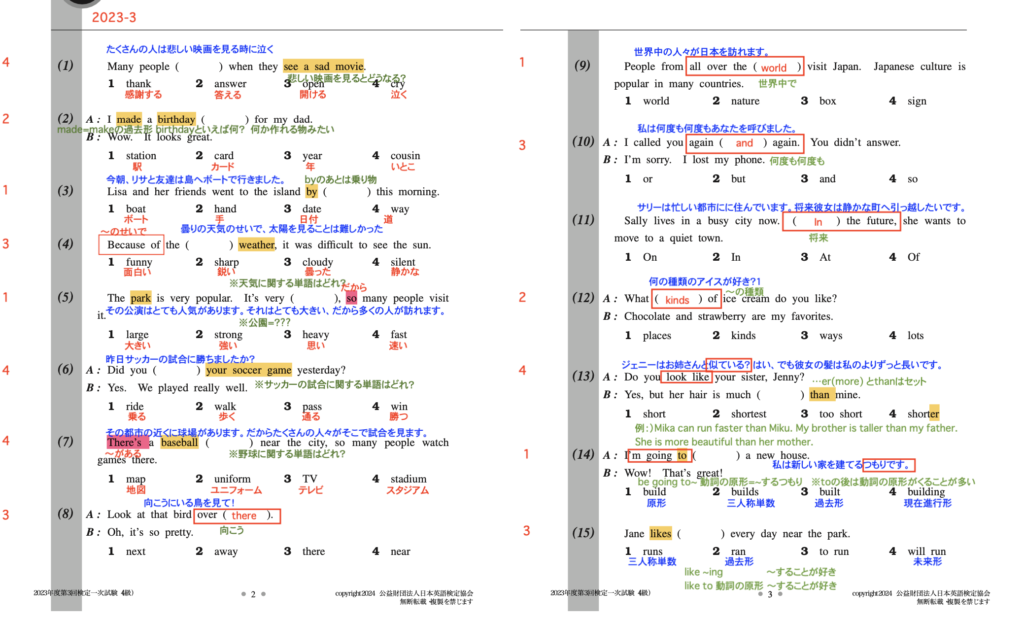
Task: Choose option 'cry' under question 1
Action: tap(398, 84)
